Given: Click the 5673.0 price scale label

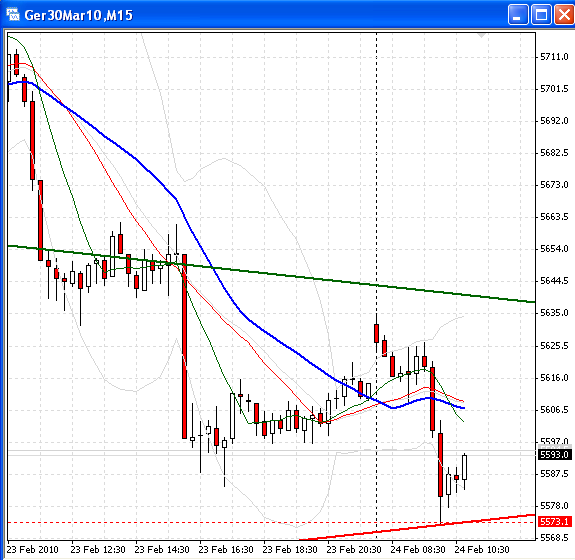Looking at the screenshot, I should point(554,184).
